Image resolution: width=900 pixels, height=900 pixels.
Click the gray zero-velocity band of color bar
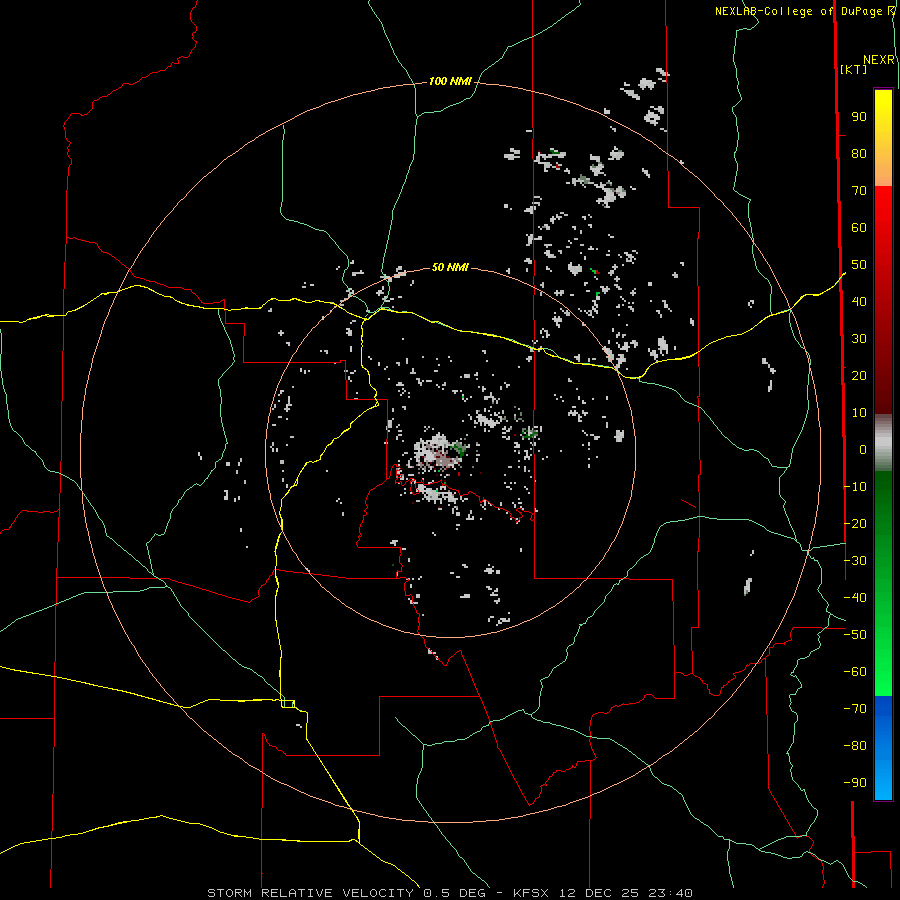883,443
